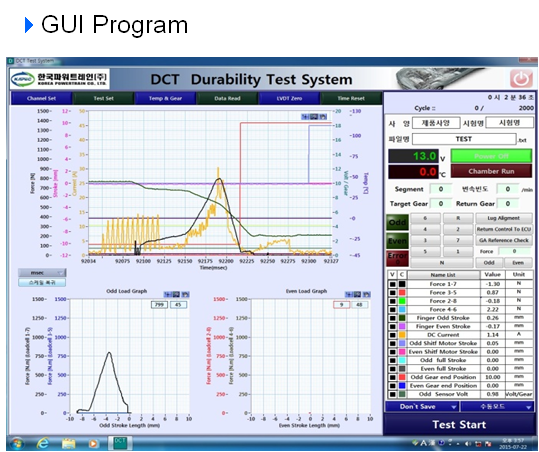Select zoom tool on Odd Load Graph

pyautogui.click(x=176, y=295)
